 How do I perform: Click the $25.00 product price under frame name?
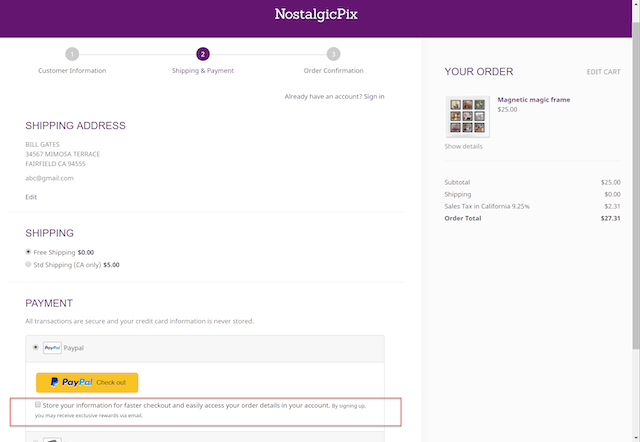coord(507,109)
